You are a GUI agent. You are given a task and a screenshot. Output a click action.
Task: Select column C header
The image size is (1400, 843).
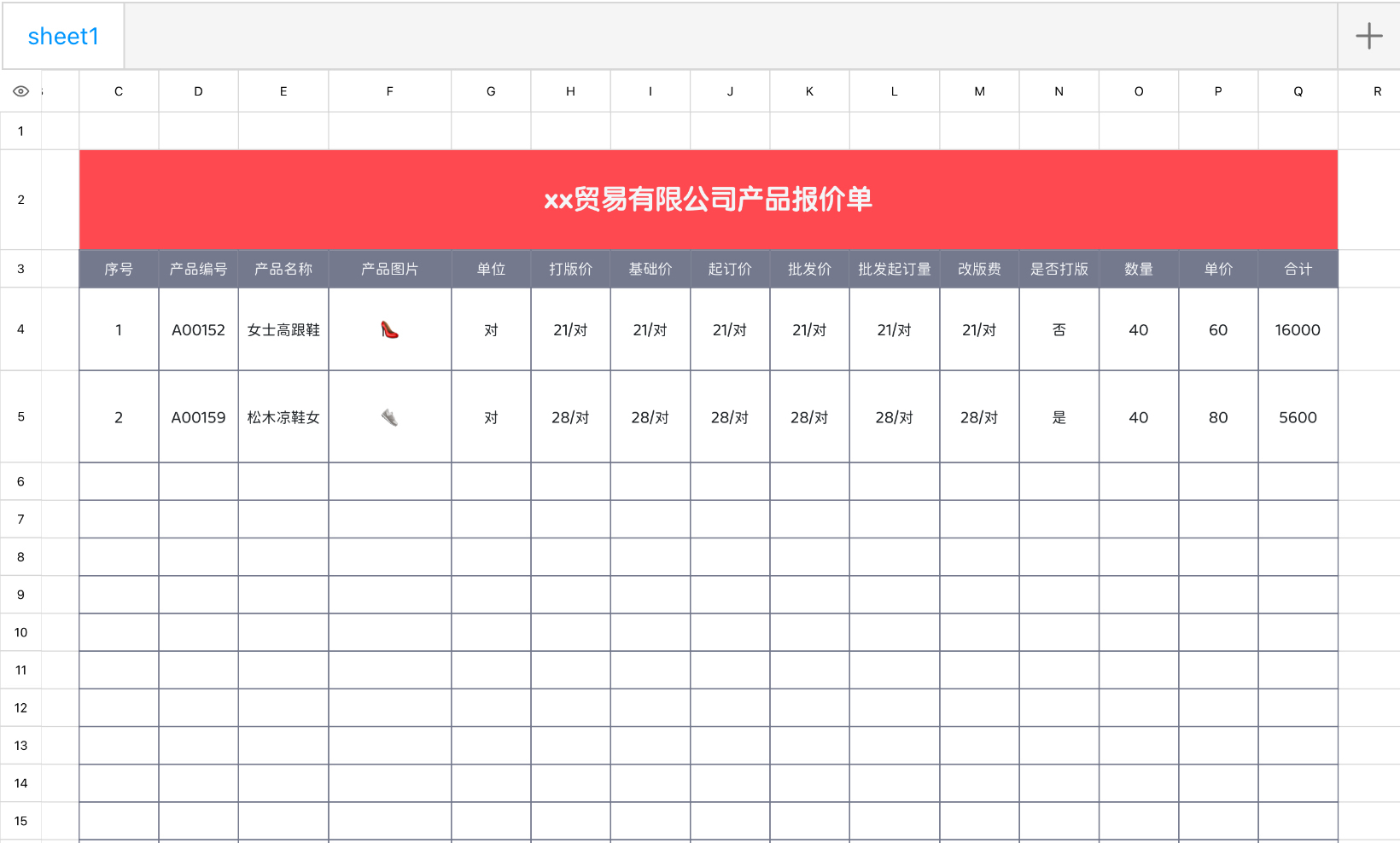(119, 91)
